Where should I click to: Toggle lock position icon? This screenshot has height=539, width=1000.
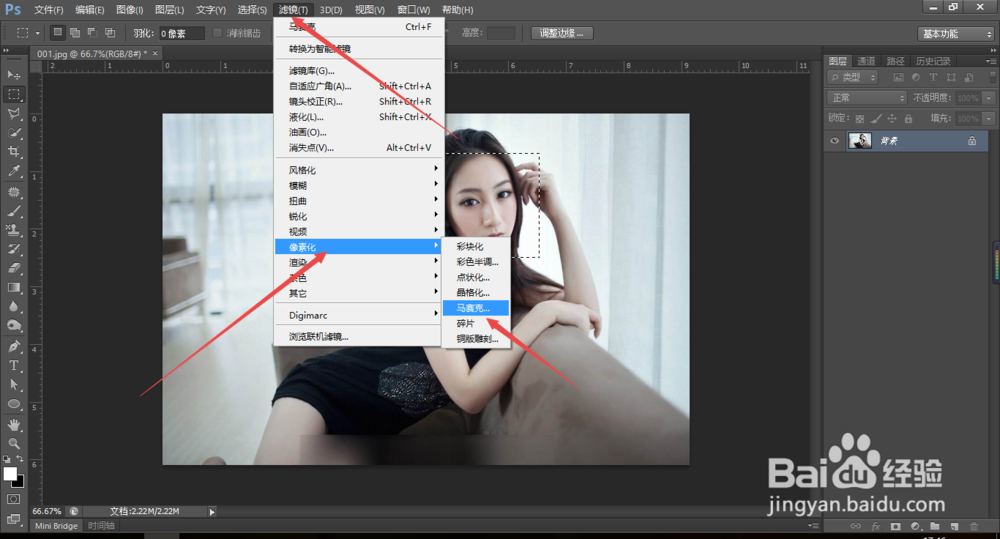(x=892, y=119)
